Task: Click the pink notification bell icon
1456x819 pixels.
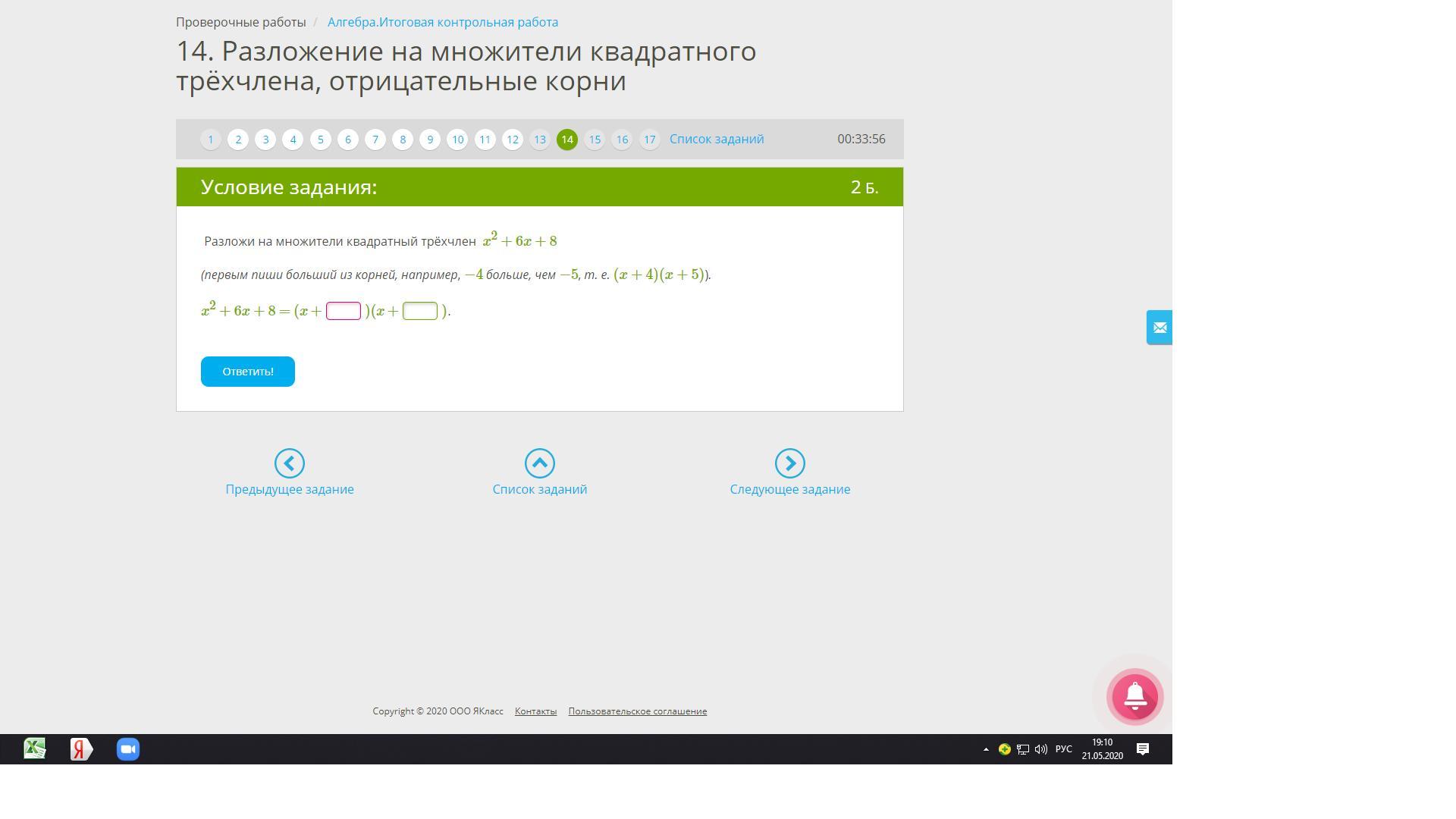Action: click(1134, 696)
